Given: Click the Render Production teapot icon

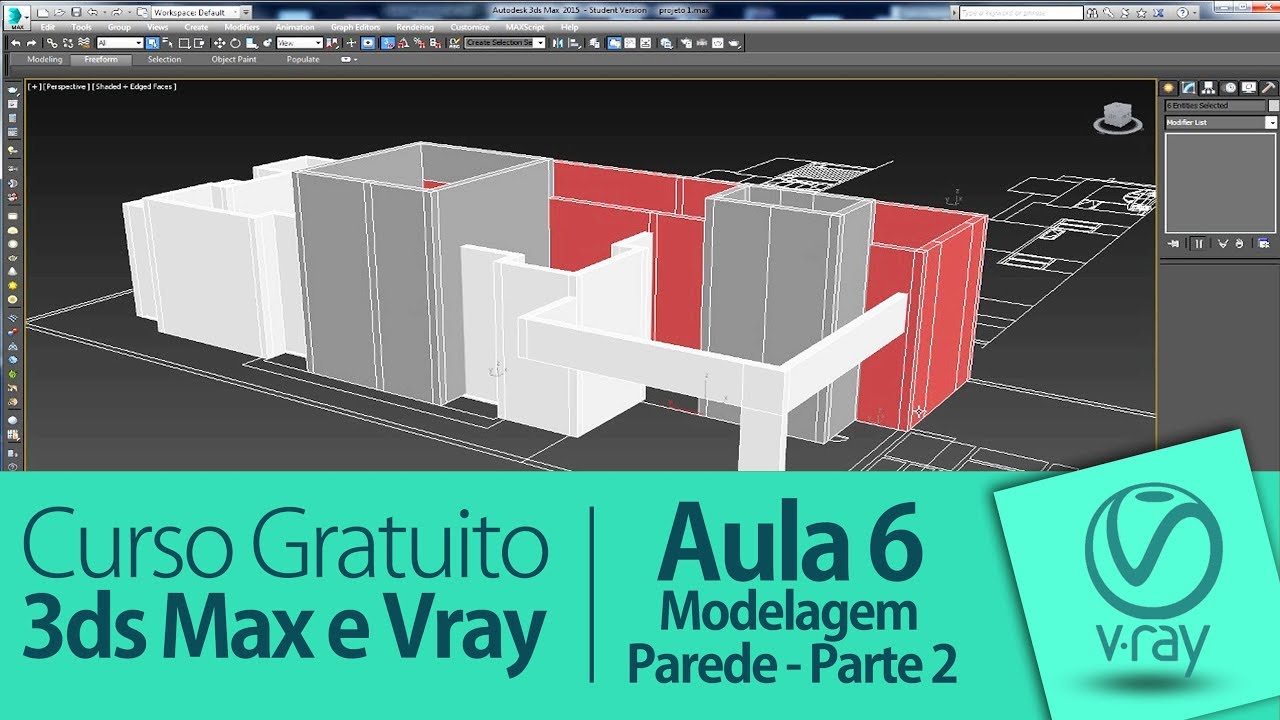Looking at the screenshot, I should click(735, 43).
